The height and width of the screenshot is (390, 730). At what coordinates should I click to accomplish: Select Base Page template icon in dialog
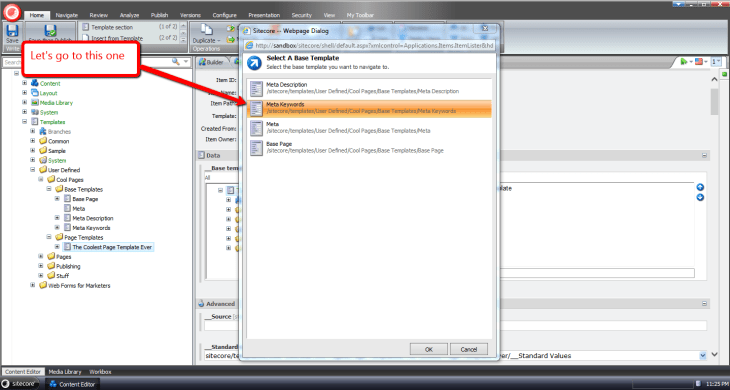(257, 148)
